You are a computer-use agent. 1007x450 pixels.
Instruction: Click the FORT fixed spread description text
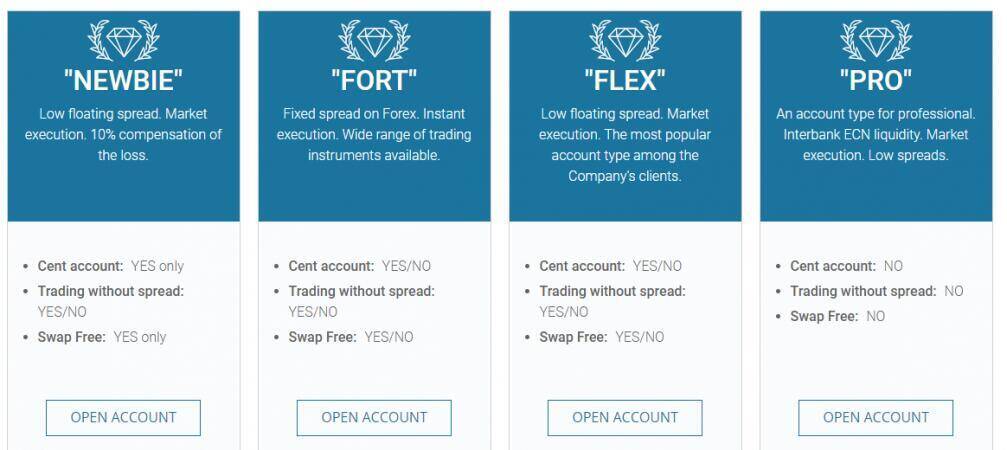point(374,135)
